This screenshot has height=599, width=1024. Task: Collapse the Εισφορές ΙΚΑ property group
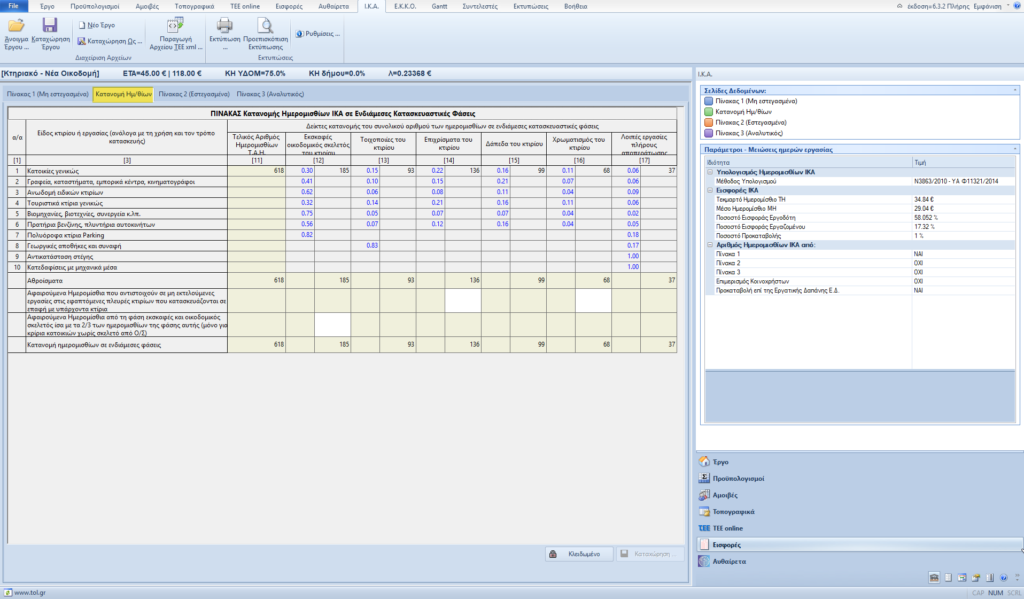[x=709, y=189]
